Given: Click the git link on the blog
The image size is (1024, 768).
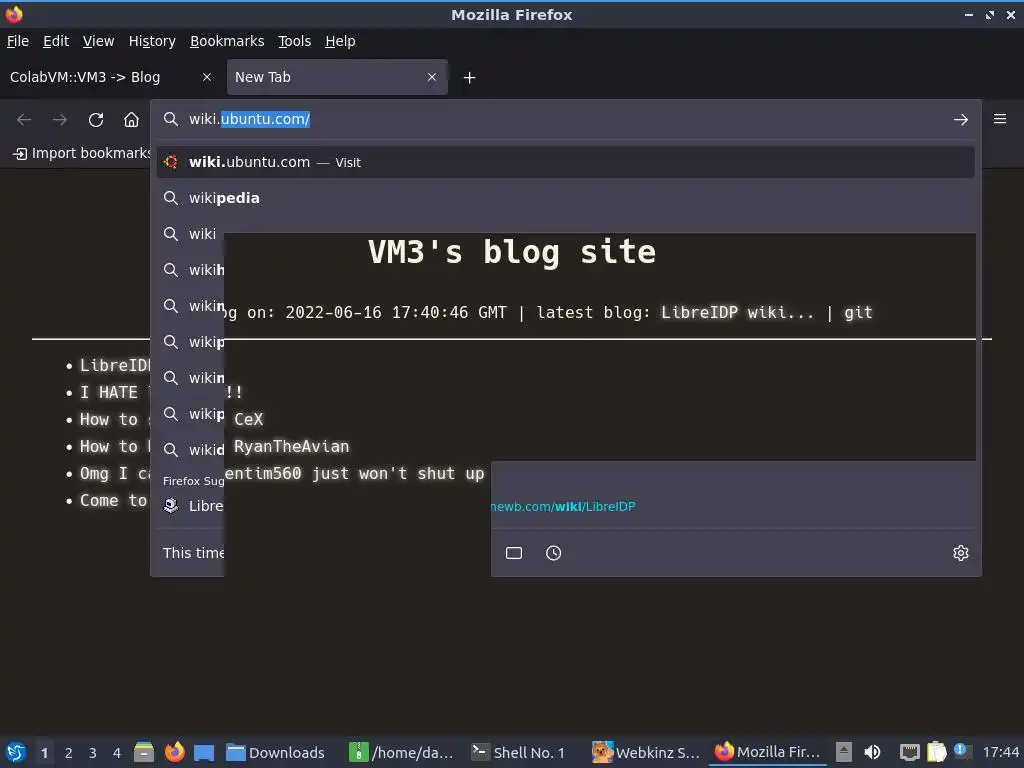Looking at the screenshot, I should (858, 313).
